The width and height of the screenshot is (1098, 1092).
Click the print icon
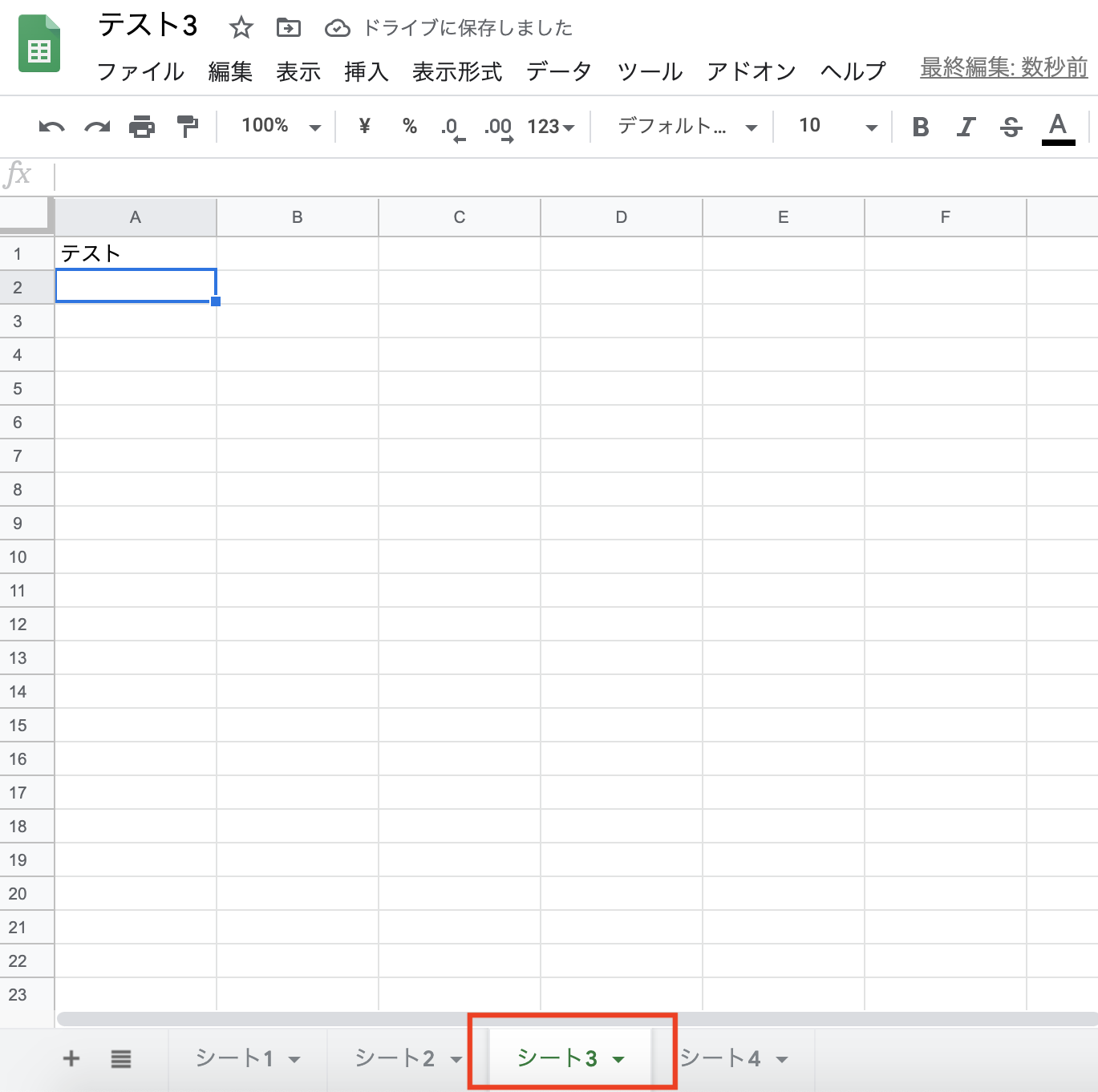point(142,127)
